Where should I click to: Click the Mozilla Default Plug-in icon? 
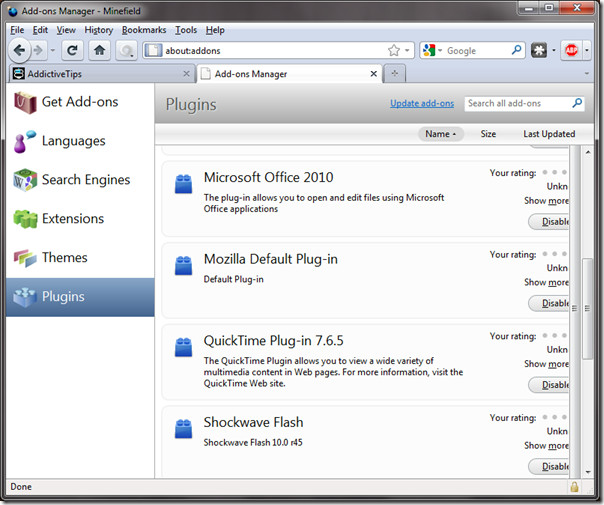click(183, 265)
